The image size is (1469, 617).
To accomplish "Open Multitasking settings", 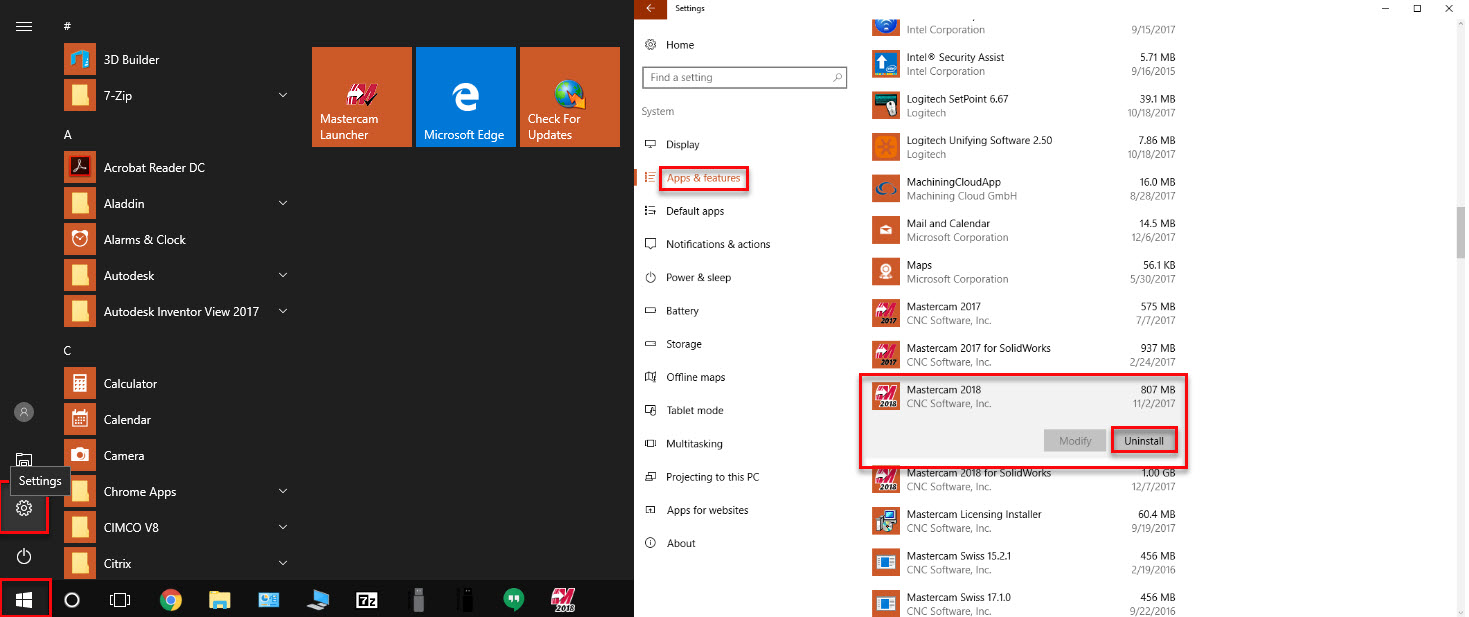I will [683, 444].
